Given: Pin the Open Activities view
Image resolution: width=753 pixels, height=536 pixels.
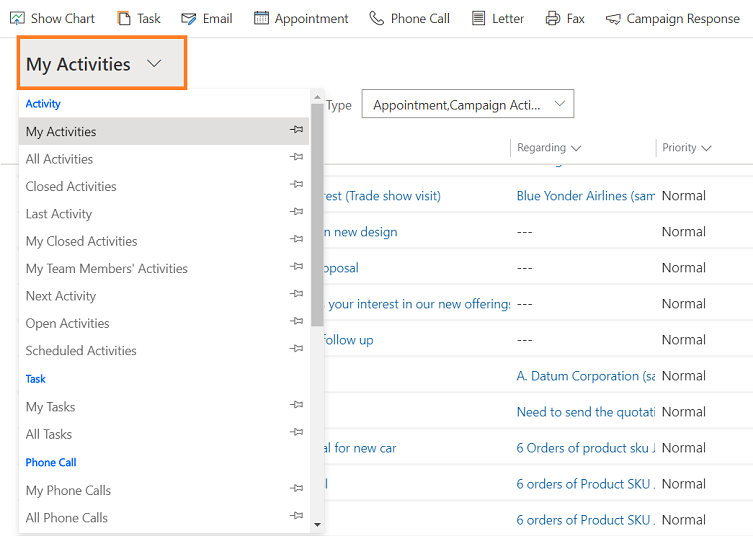Looking at the screenshot, I should [x=296, y=321].
